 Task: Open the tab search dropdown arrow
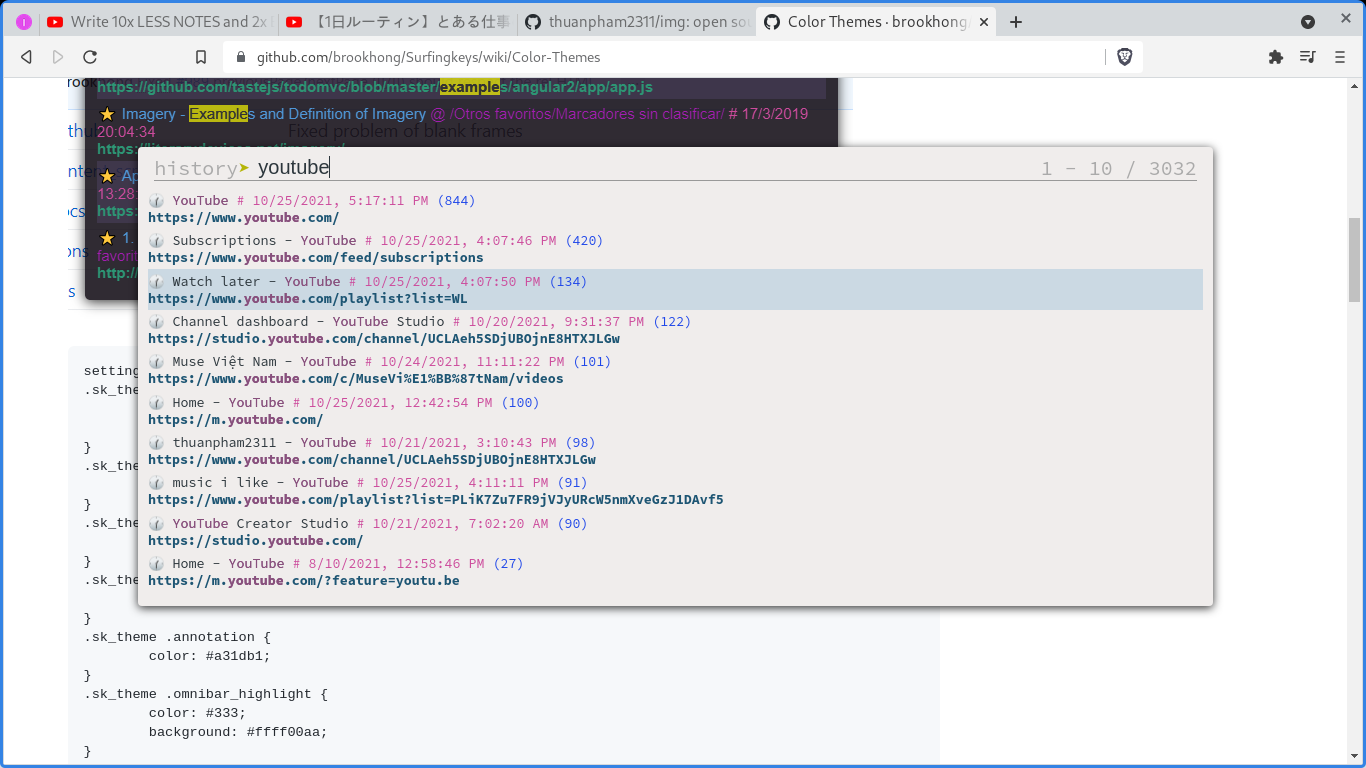[1307, 22]
